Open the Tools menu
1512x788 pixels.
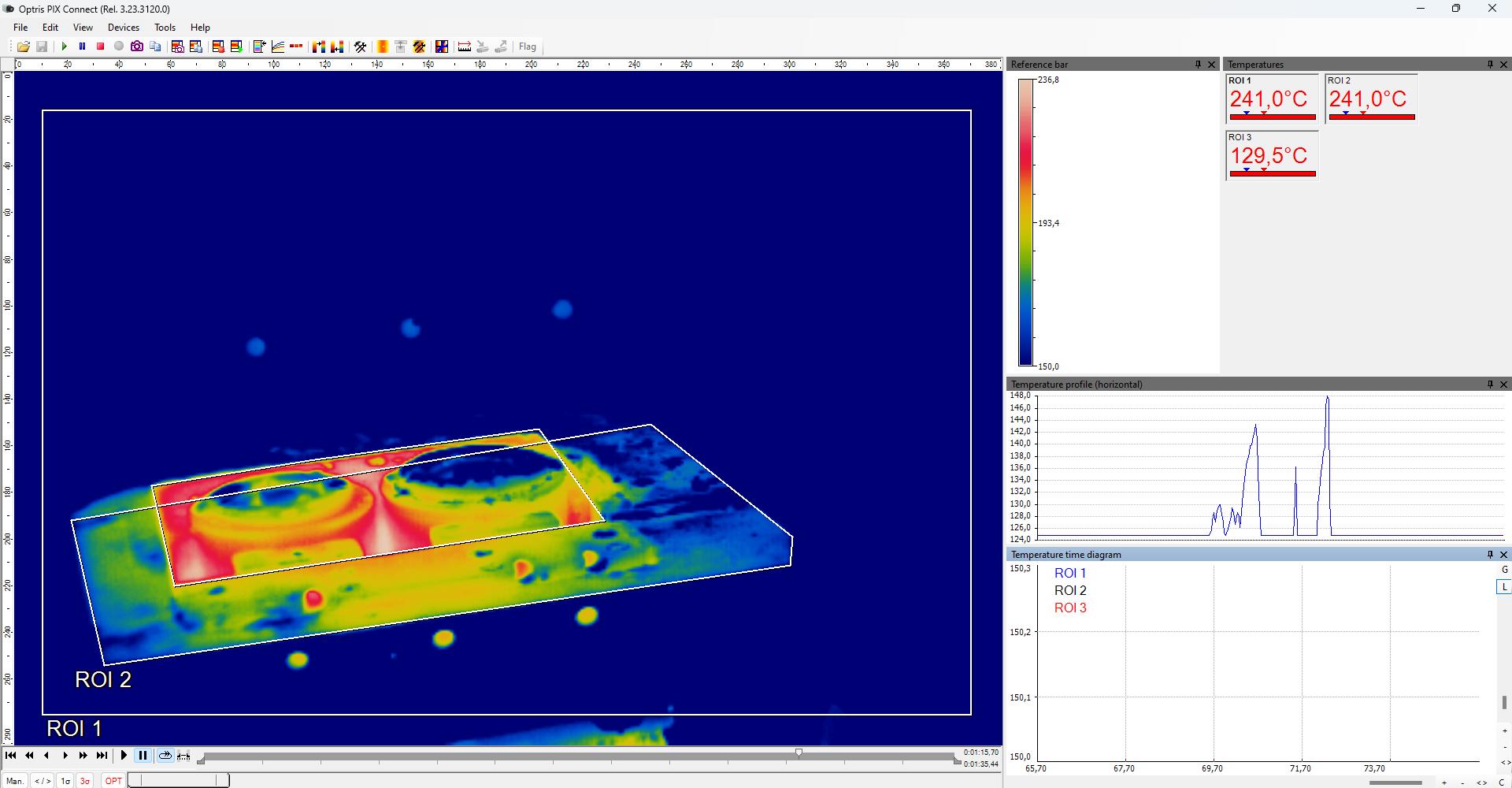tap(165, 27)
